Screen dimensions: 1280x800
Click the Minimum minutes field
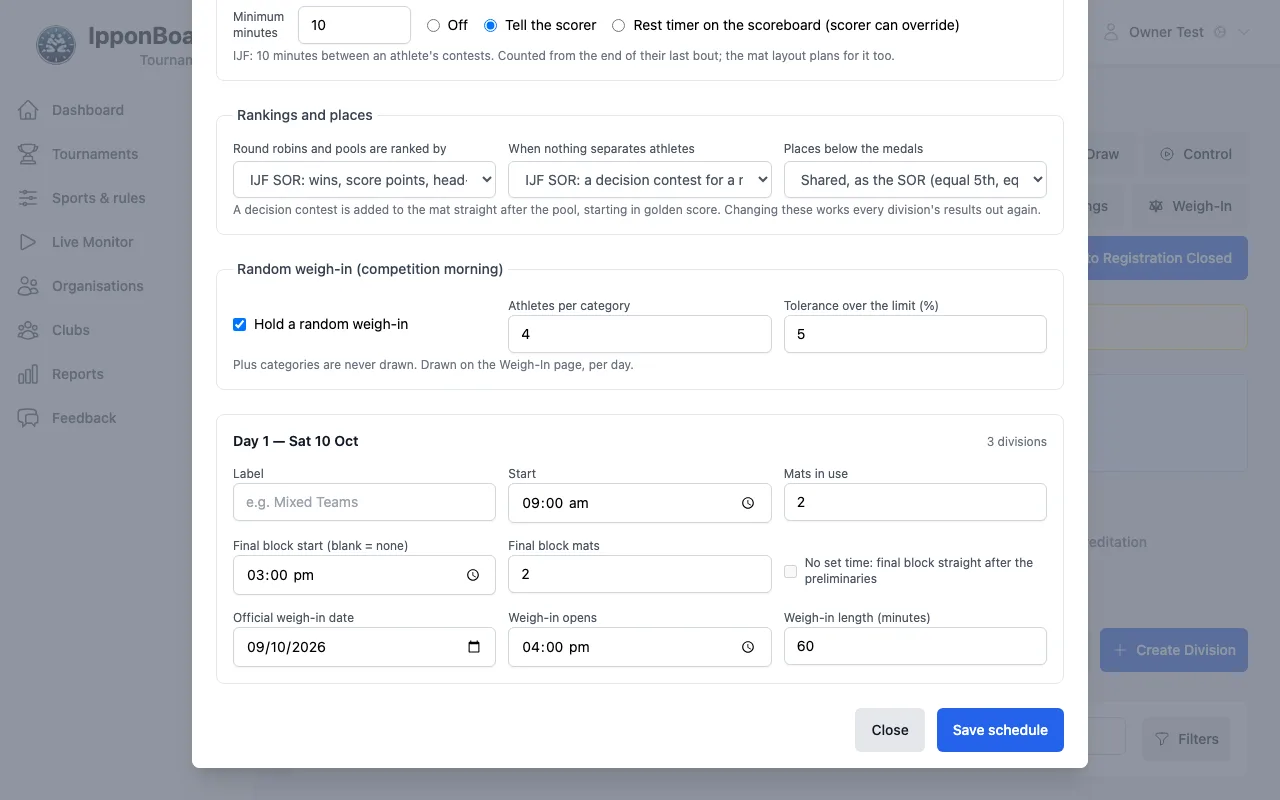(x=354, y=25)
